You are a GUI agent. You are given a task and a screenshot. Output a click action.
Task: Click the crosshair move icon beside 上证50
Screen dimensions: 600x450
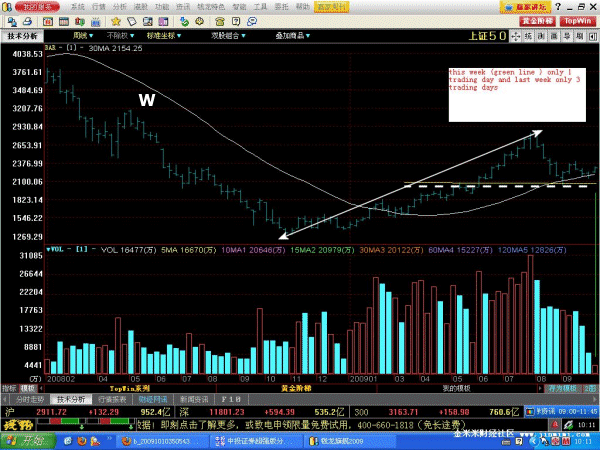coord(515,36)
